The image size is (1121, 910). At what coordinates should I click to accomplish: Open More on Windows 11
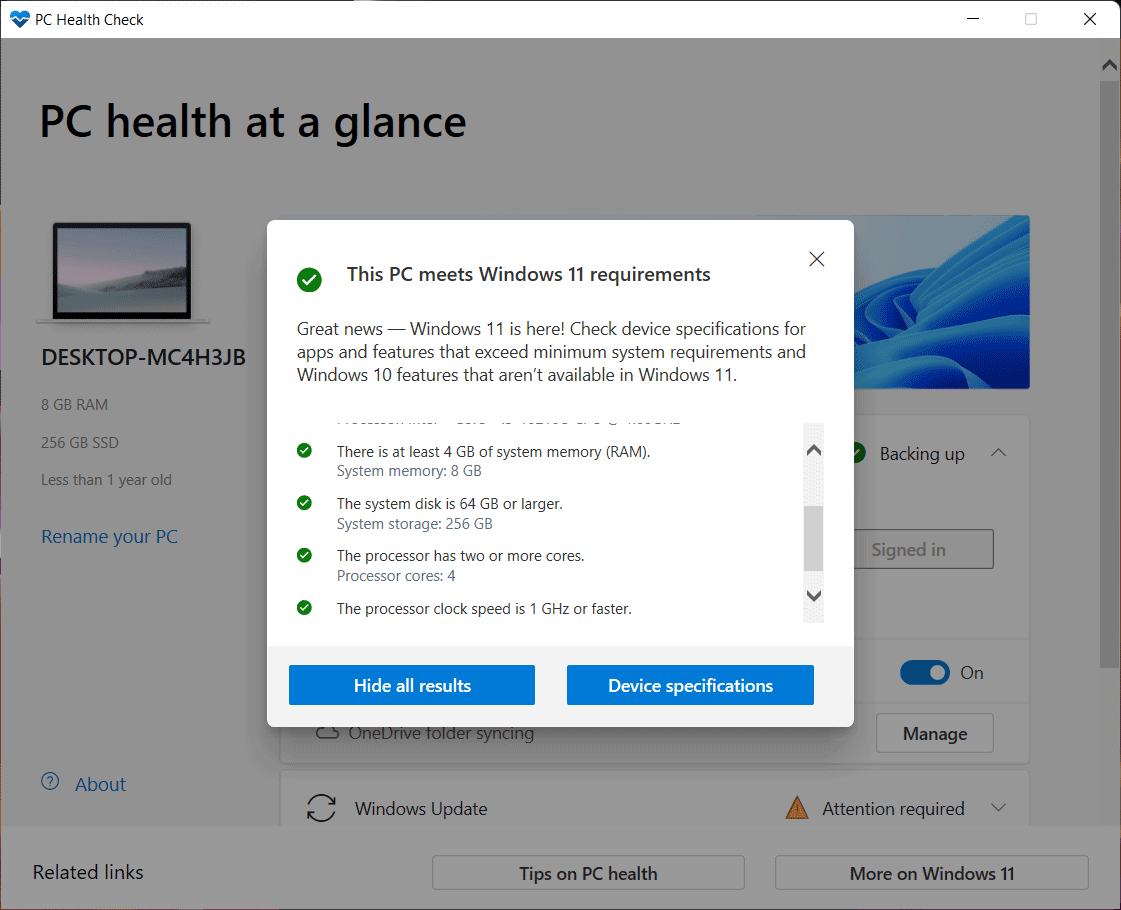click(930, 872)
